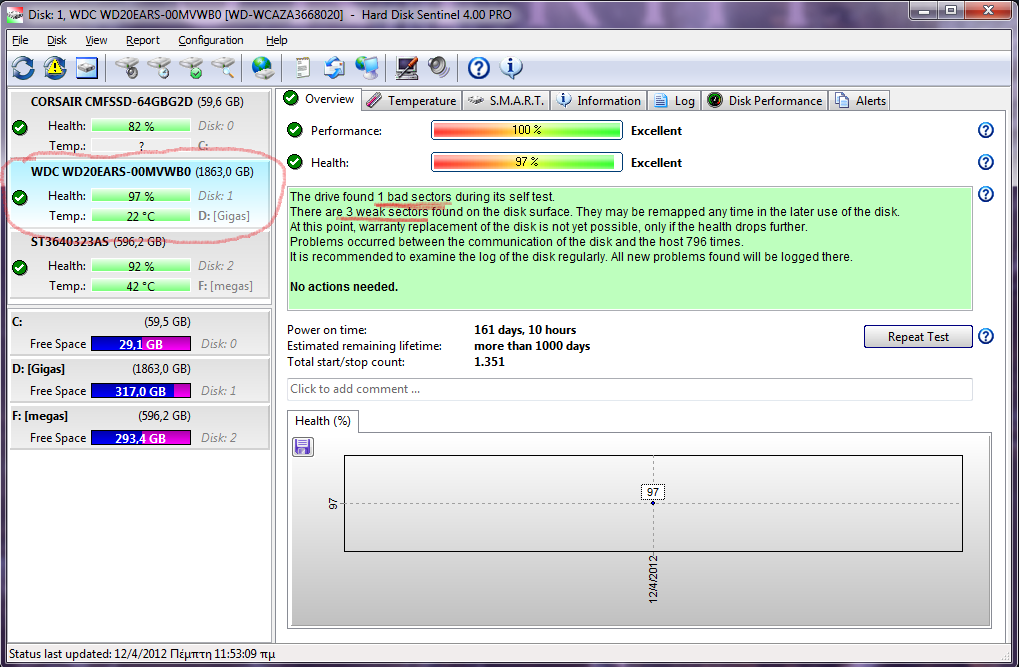Select the ST3640323AS disk entry
Viewport: 1019px width, 667px height.
click(140, 265)
